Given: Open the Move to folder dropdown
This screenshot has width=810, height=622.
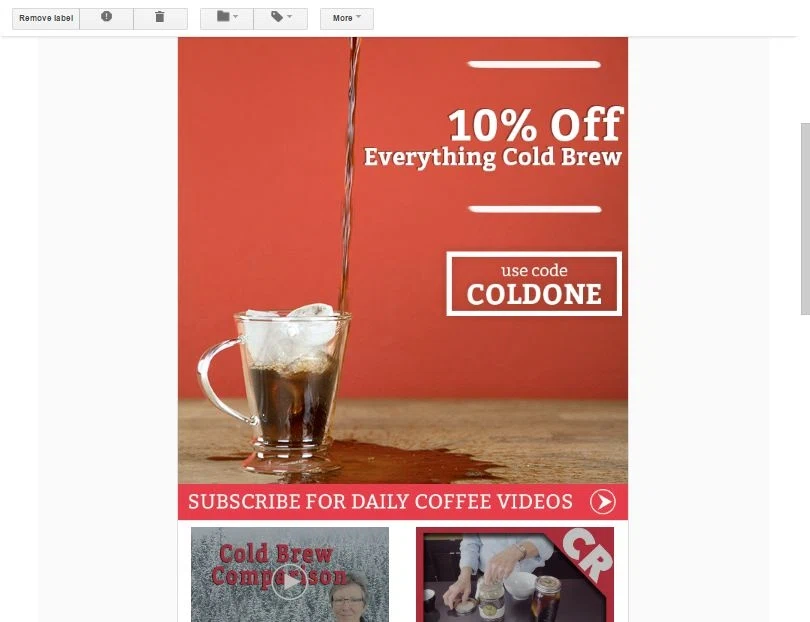Looking at the screenshot, I should [x=227, y=18].
